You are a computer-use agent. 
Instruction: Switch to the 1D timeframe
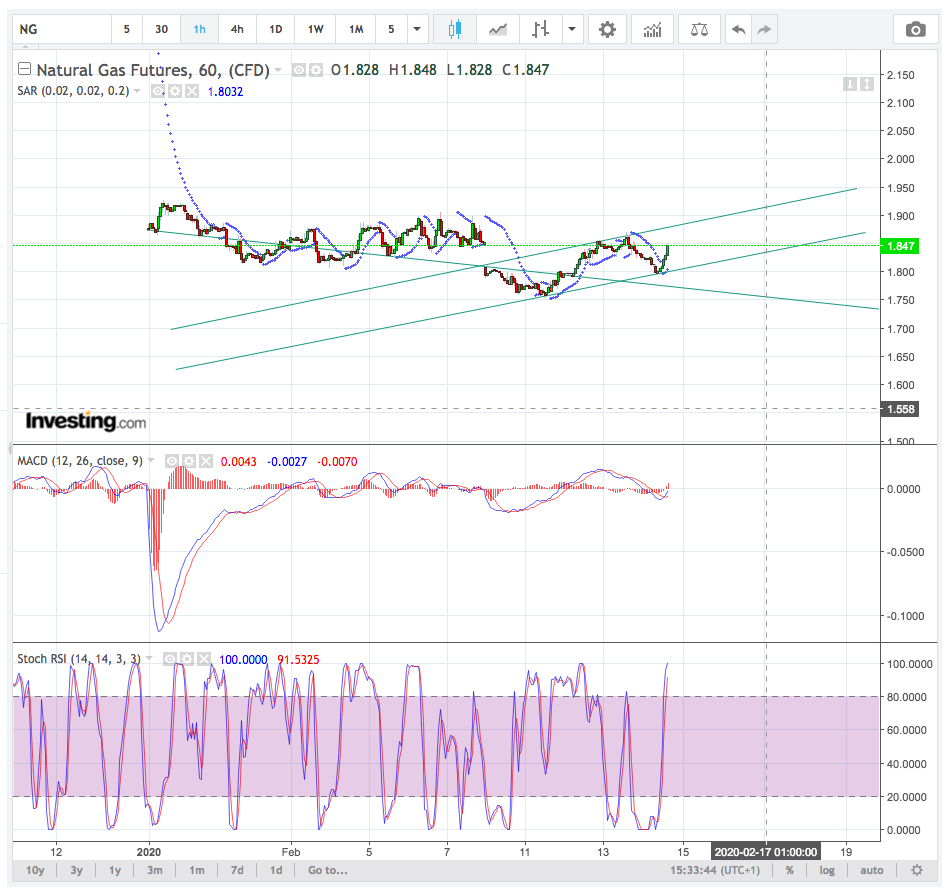coord(275,29)
